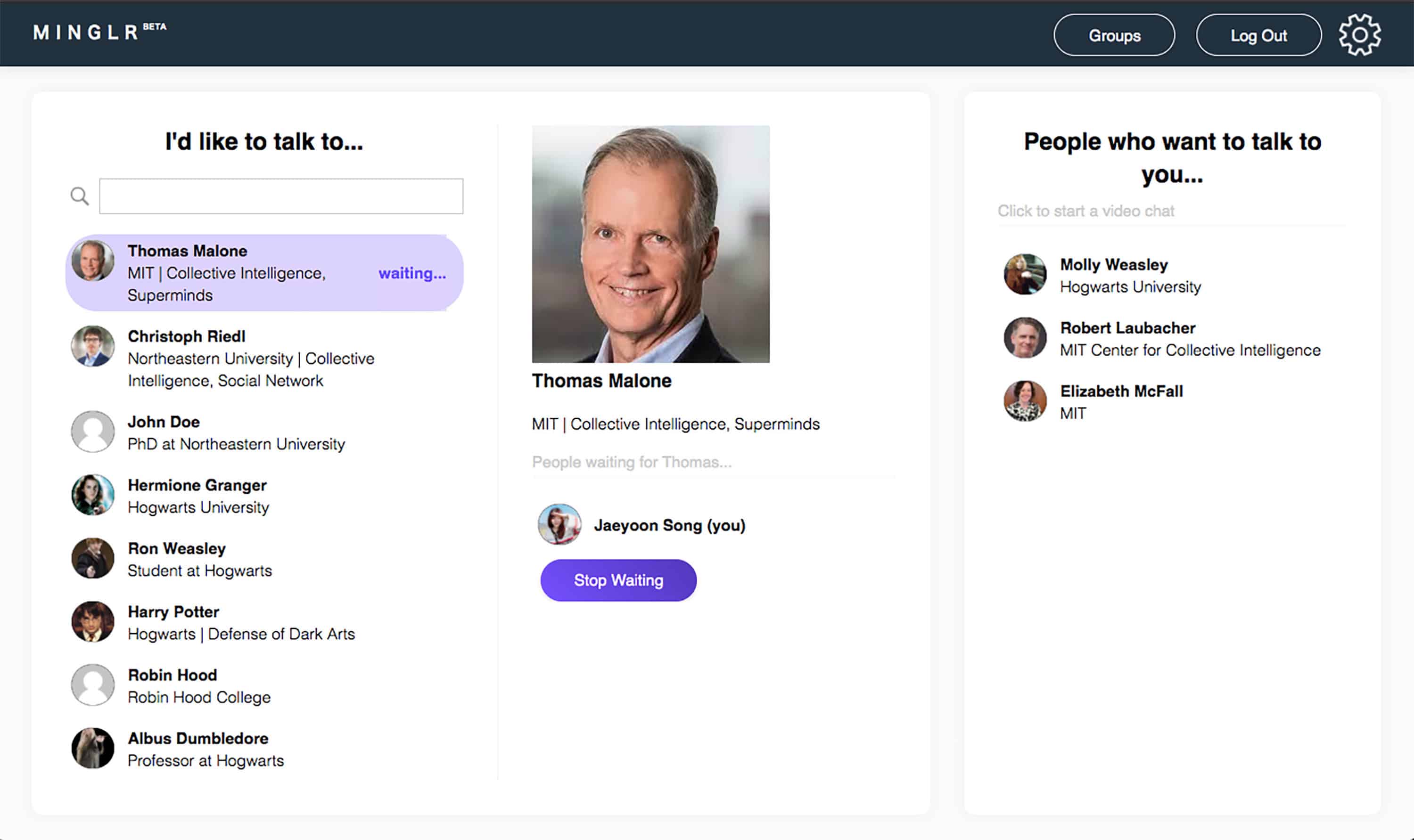Click Hermione Granger's profile avatar
This screenshot has width=1414, height=840.
(92, 495)
